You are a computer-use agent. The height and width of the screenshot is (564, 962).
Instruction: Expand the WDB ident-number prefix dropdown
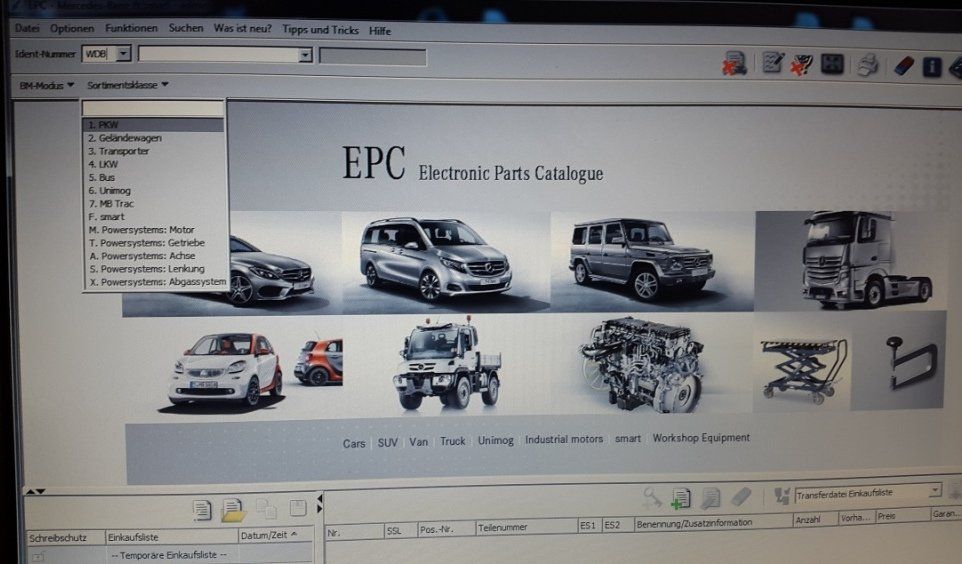point(123,54)
